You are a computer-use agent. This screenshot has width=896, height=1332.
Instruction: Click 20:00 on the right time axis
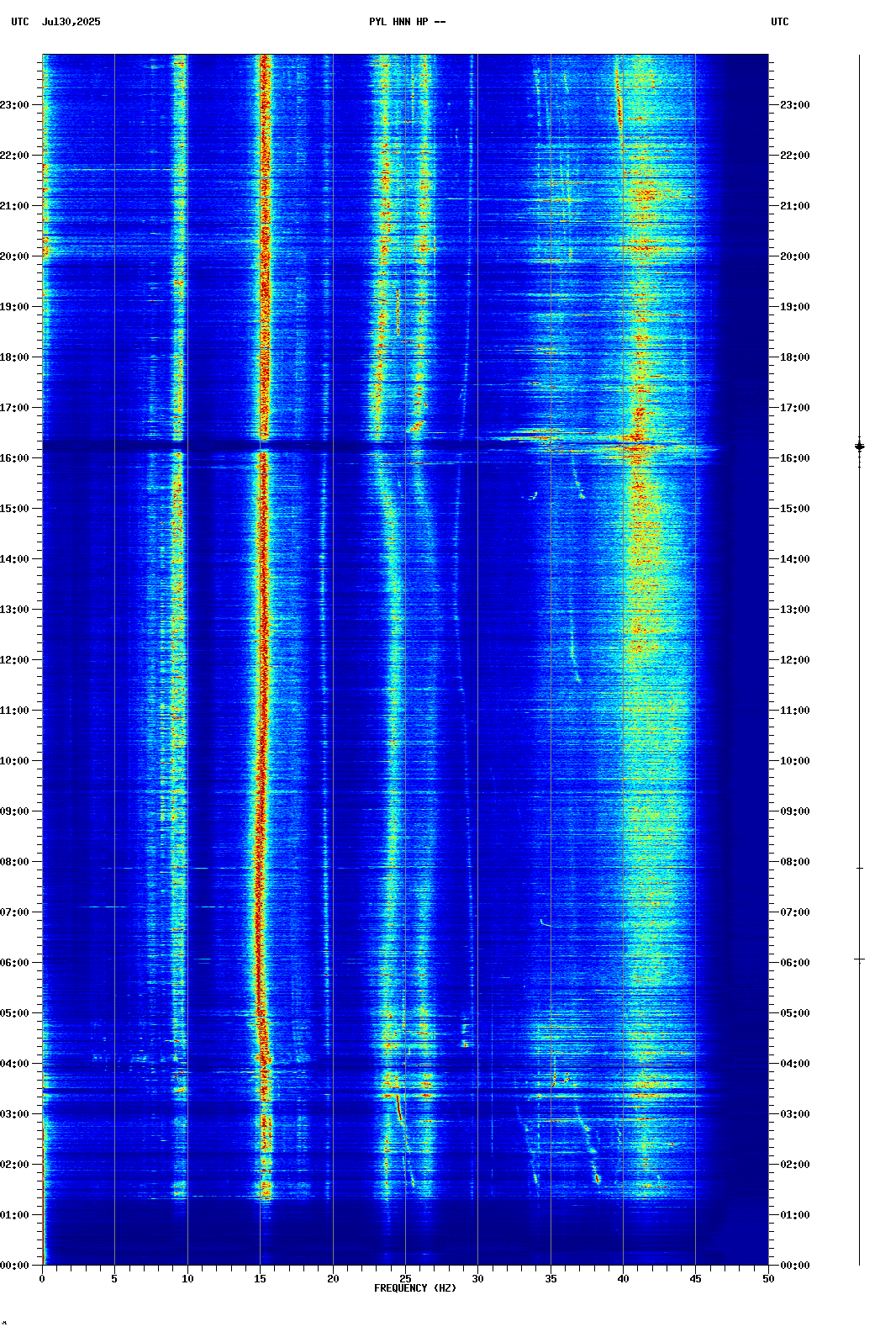coord(795,256)
